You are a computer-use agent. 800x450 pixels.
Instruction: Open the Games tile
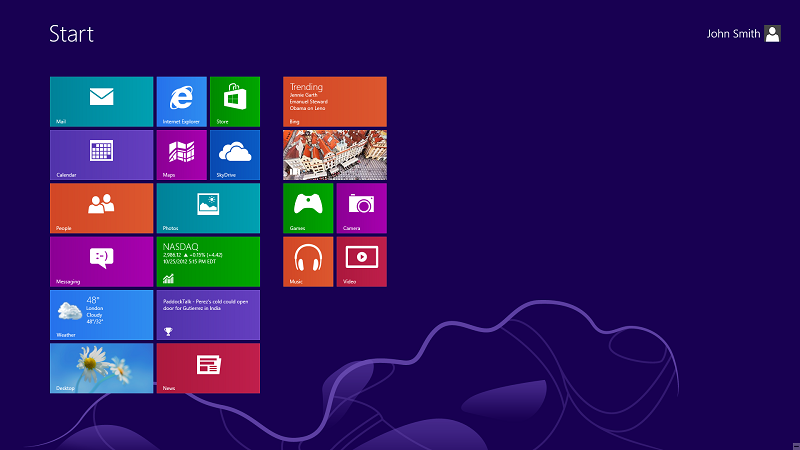(x=308, y=208)
